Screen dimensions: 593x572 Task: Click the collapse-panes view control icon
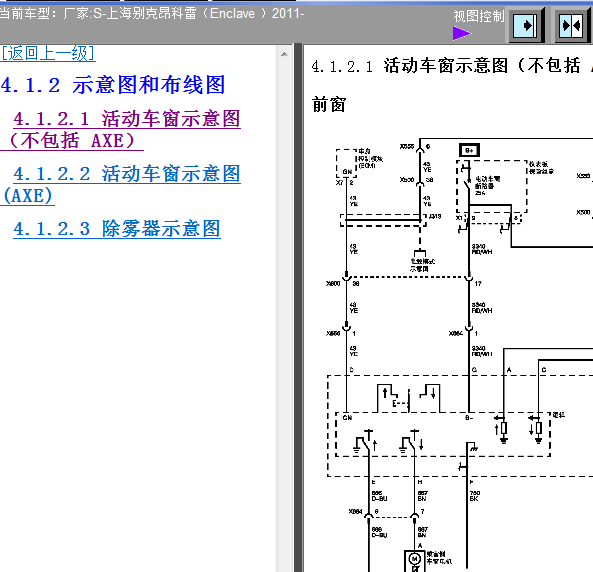pyautogui.click(x=572, y=26)
